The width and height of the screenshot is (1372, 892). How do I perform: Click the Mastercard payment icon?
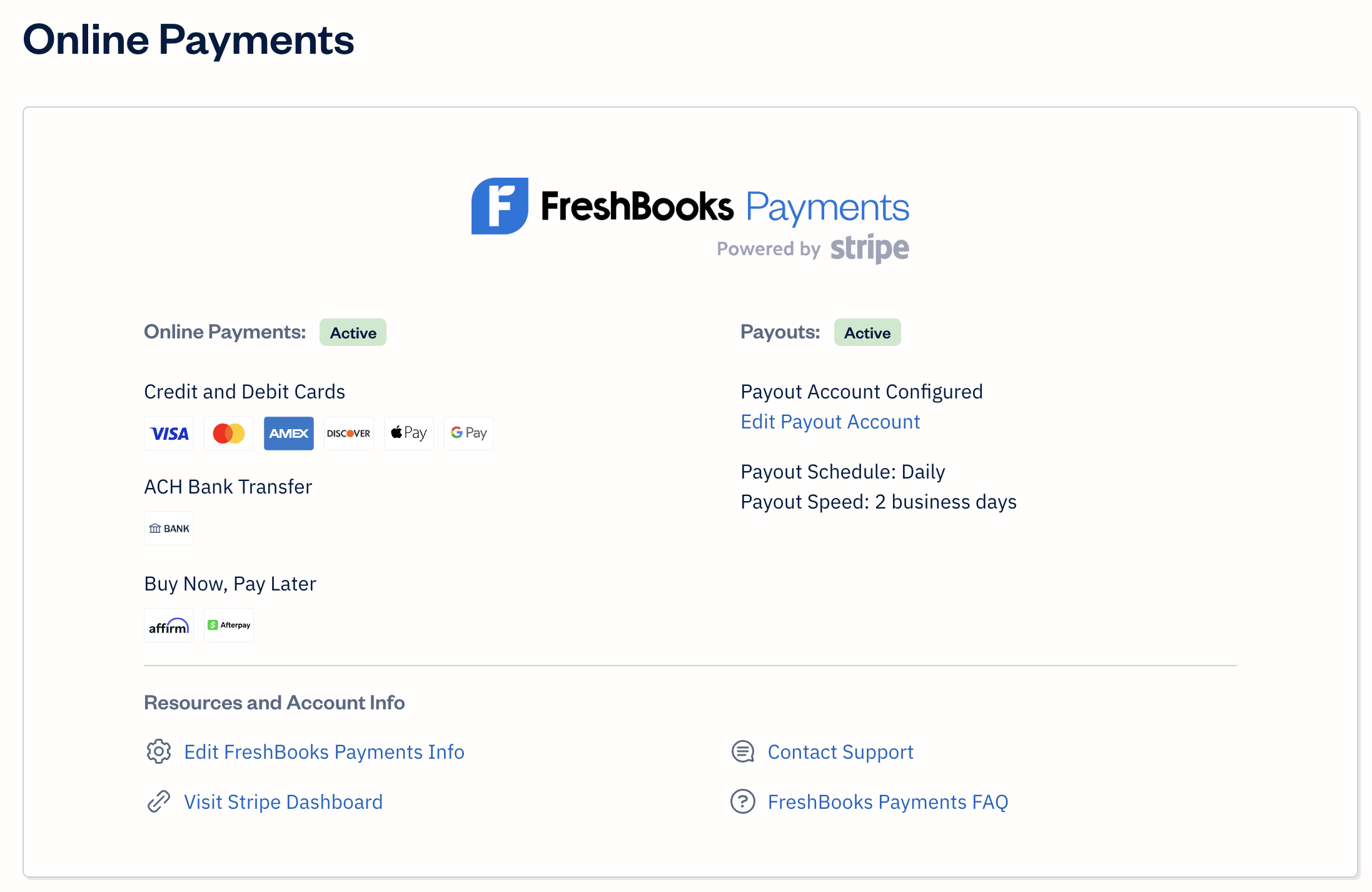click(x=228, y=433)
